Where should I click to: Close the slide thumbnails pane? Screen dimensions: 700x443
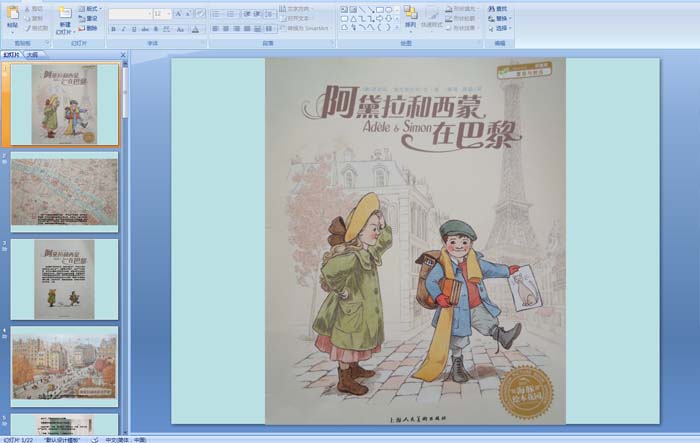click(123, 55)
